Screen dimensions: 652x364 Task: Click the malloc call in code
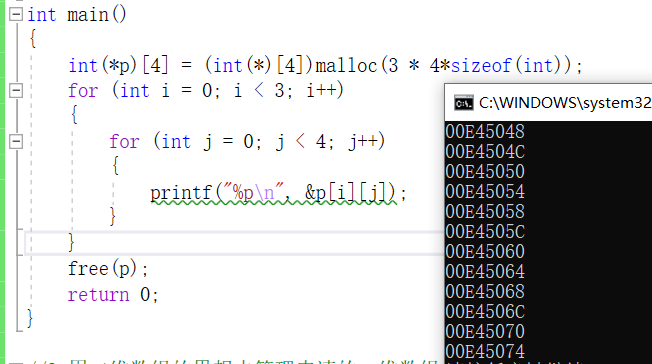click(x=449, y=66)
